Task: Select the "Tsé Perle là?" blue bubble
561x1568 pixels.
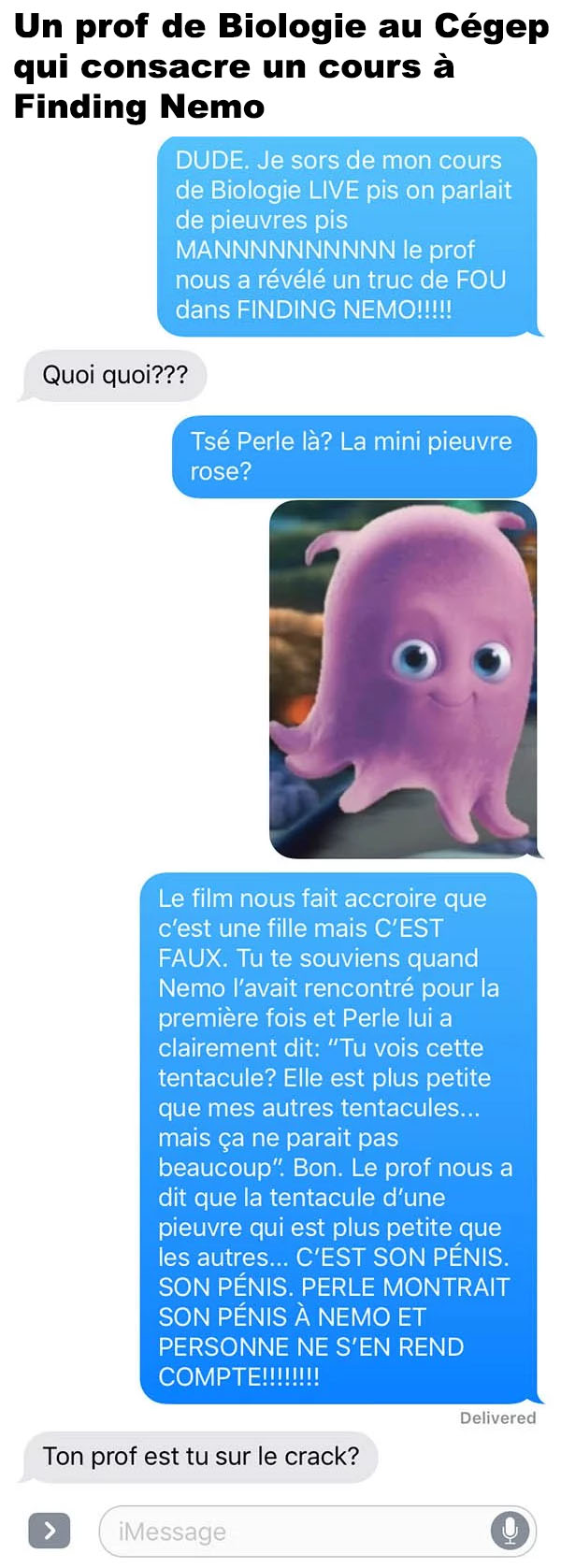Action: [353, 456]
